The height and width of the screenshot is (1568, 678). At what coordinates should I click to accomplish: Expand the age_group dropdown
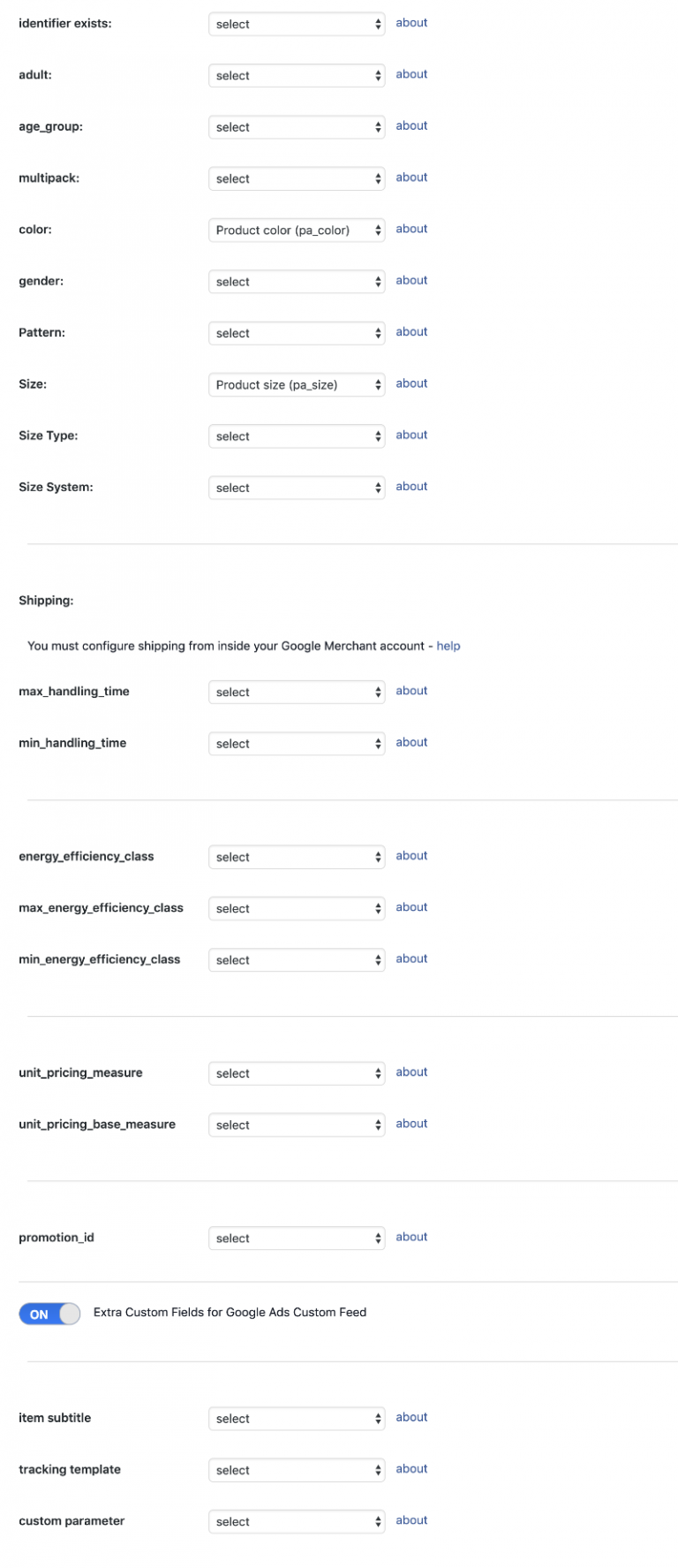point(297,127)
